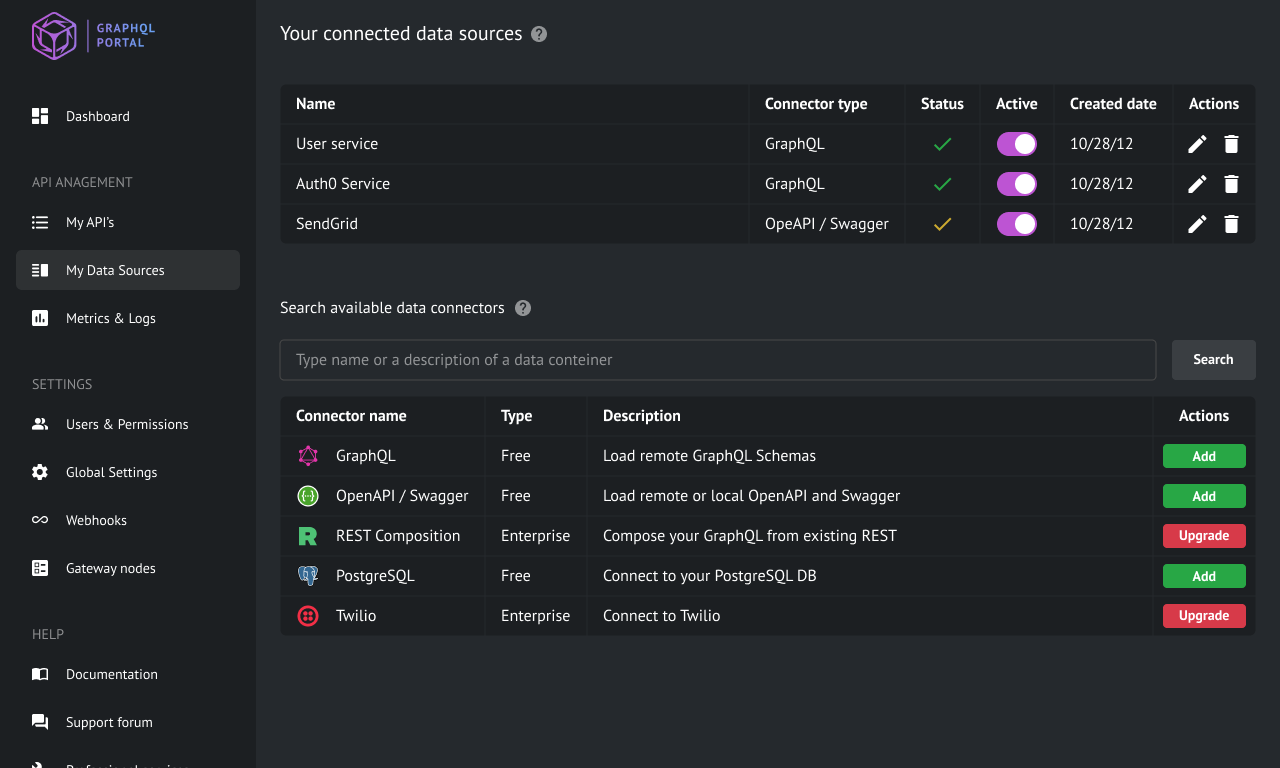Delete the Auth0 Service data source

pos(1232,184)
